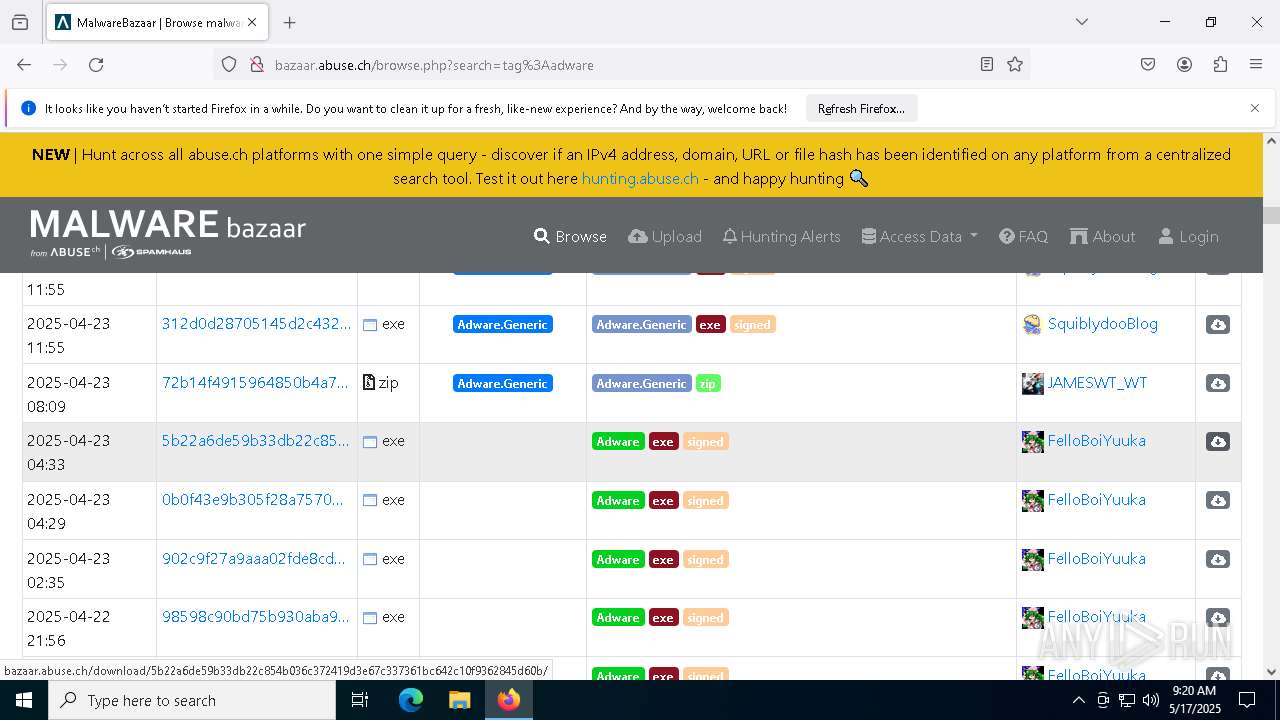1280x720 pixels.
Task: Click Refresh Firefox button
Action: (x=861, y=108)
